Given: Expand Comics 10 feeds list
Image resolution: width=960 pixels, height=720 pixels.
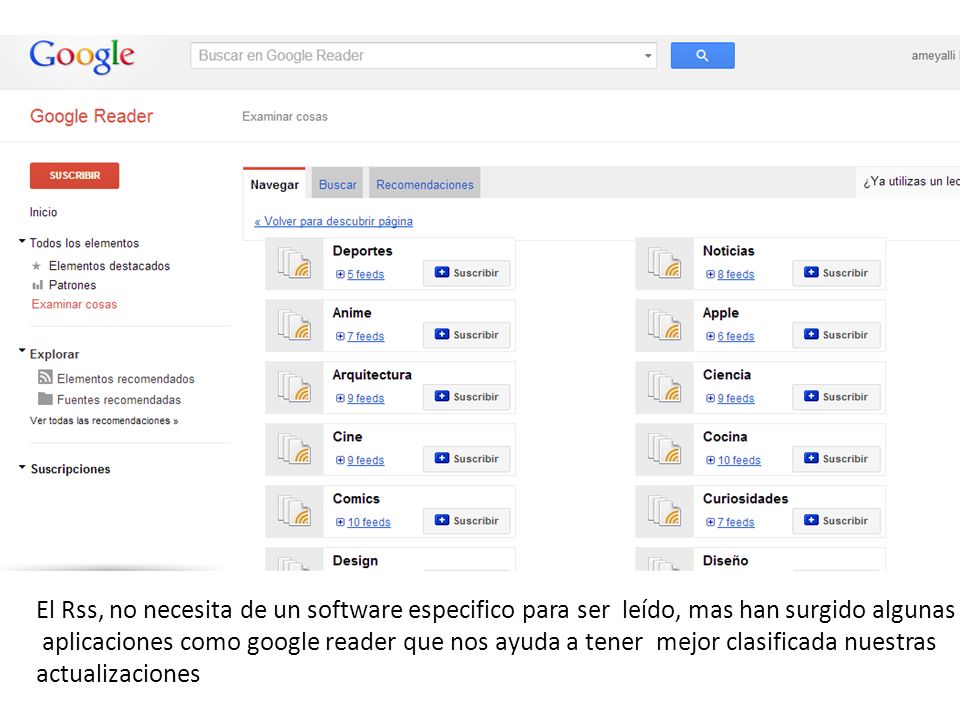Looking at the screenshot, I should [363, 522].
